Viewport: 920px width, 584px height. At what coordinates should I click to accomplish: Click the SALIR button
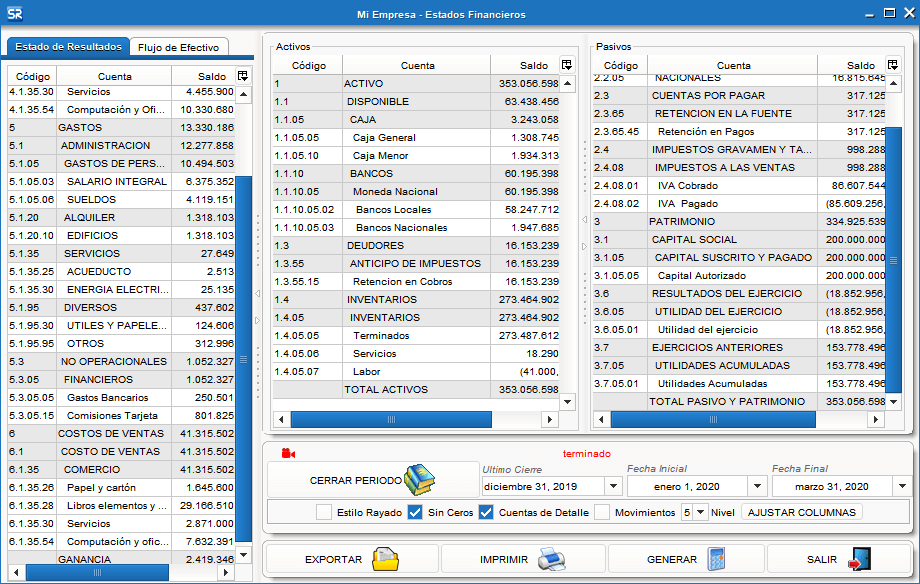(x=839, y=559)
